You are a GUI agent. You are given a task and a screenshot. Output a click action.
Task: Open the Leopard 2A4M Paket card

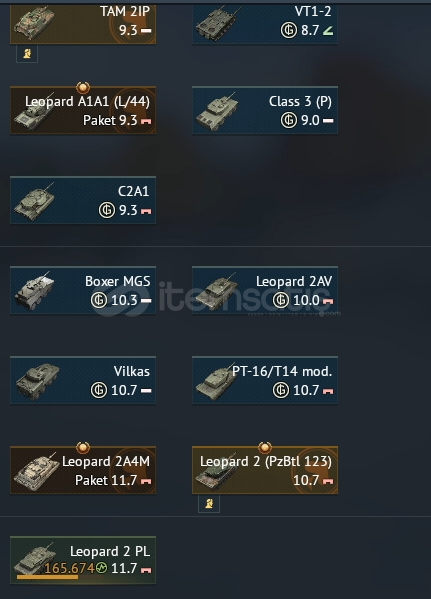pos(83,470)
